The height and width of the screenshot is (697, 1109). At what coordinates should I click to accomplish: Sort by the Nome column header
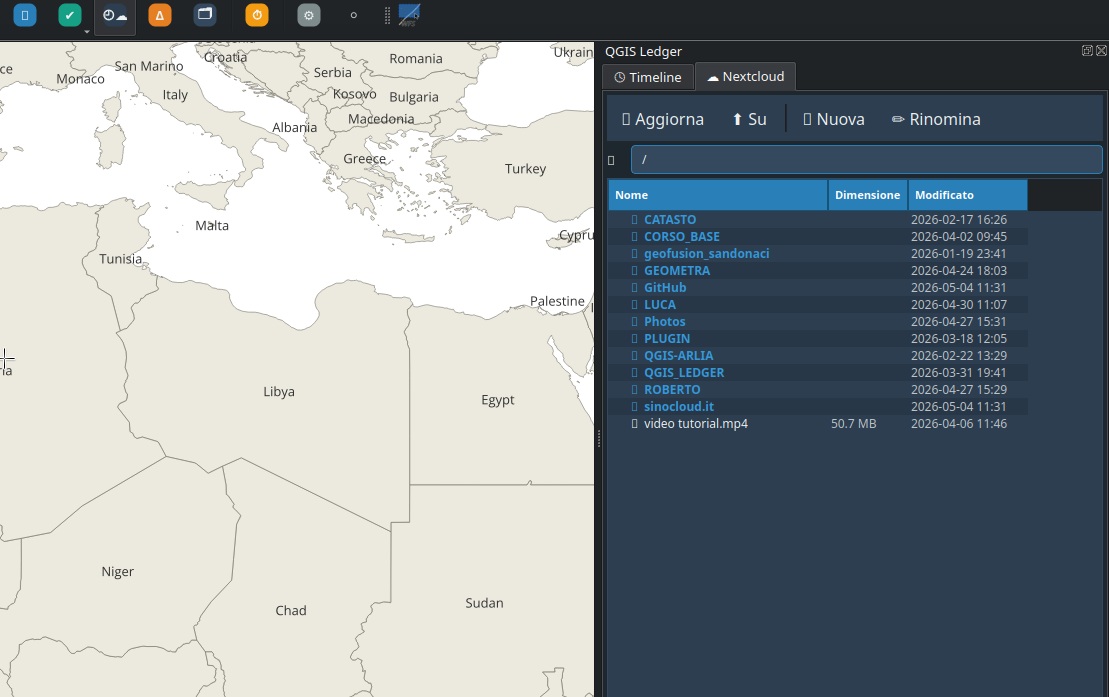point(718,195)
